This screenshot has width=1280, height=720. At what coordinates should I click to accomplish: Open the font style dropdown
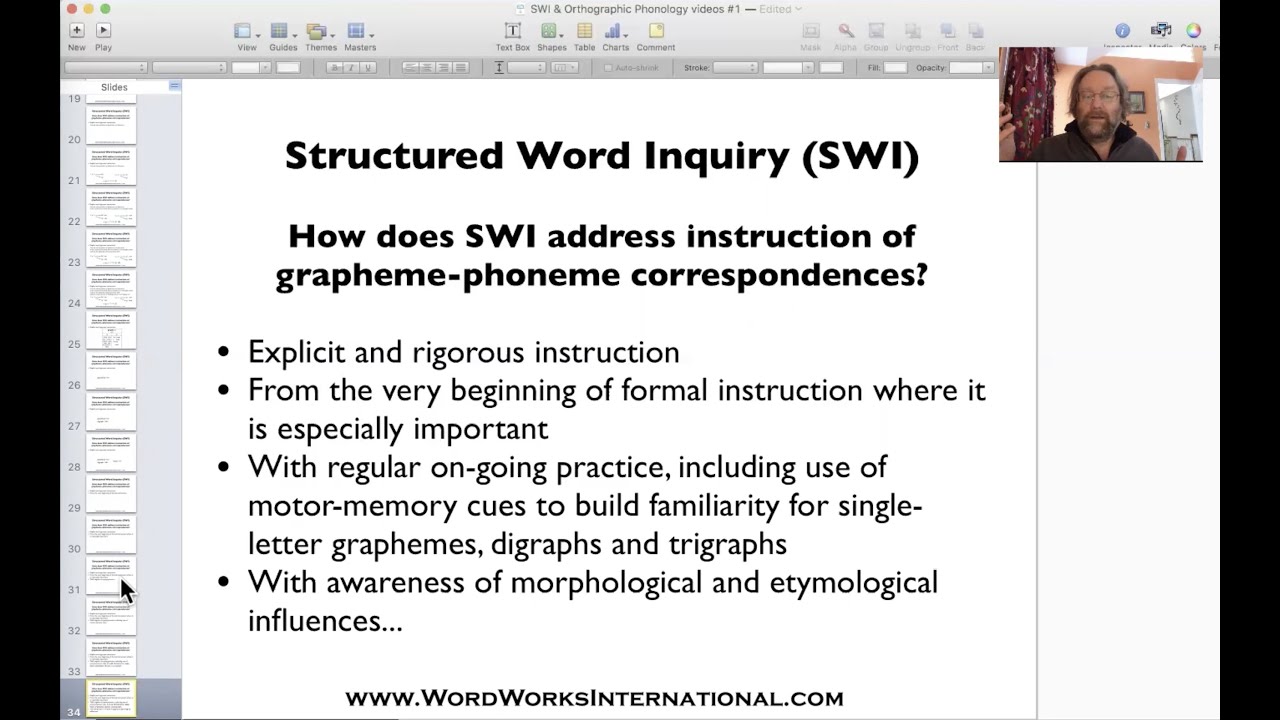[x=189, y=68]
